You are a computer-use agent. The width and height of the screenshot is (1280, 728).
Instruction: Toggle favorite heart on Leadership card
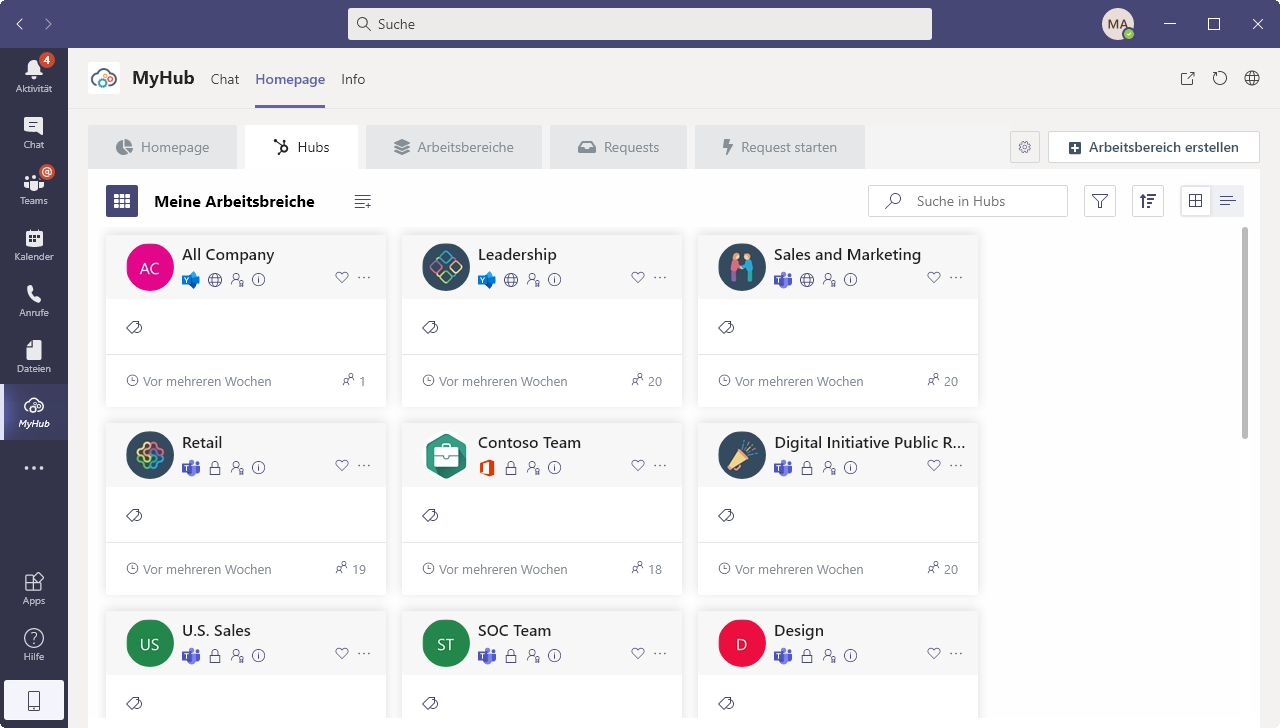[638, 278]
